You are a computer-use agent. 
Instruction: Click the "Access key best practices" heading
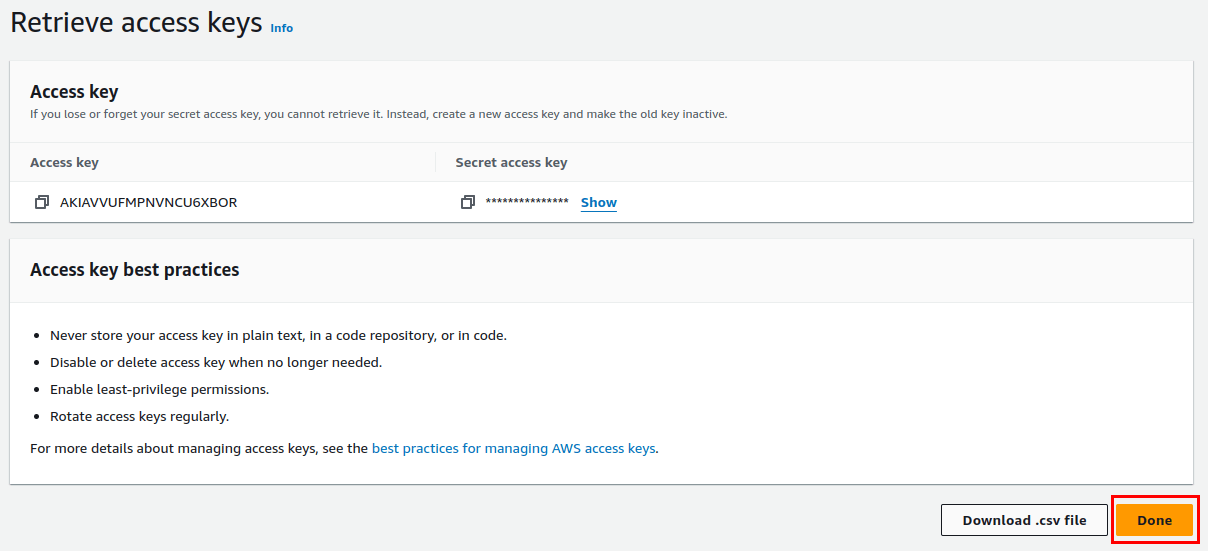134,269
